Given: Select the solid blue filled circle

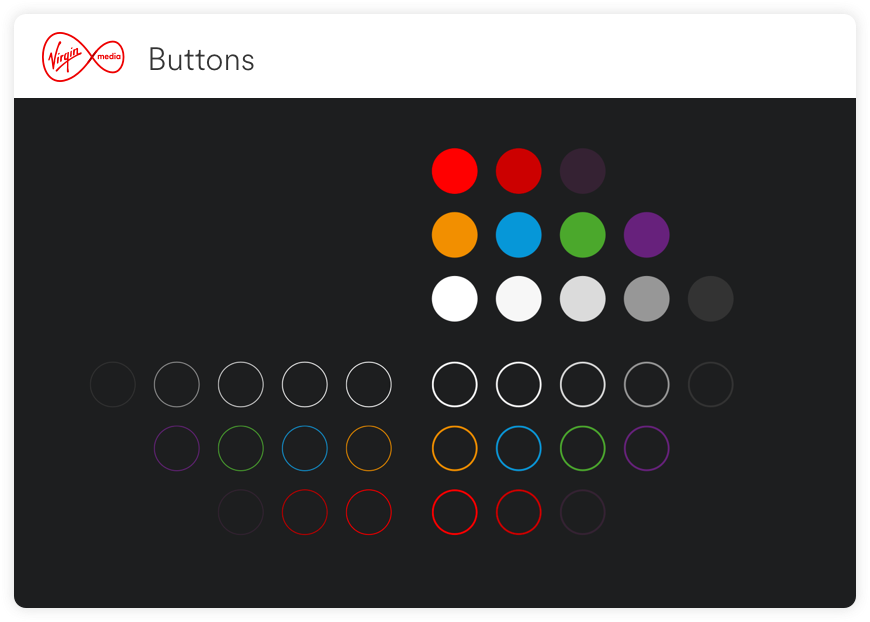Looking at the screenshot, I should pos(519,235).
